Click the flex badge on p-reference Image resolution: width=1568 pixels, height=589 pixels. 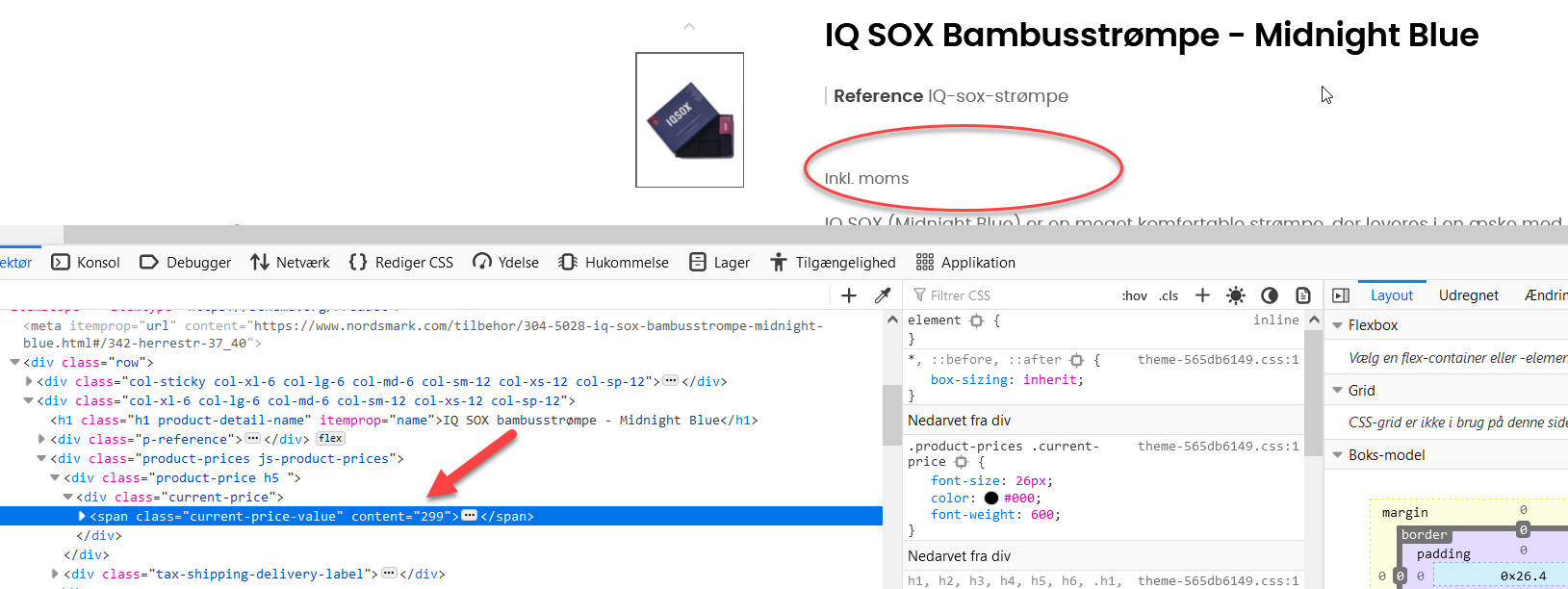(x=330, y=439)
